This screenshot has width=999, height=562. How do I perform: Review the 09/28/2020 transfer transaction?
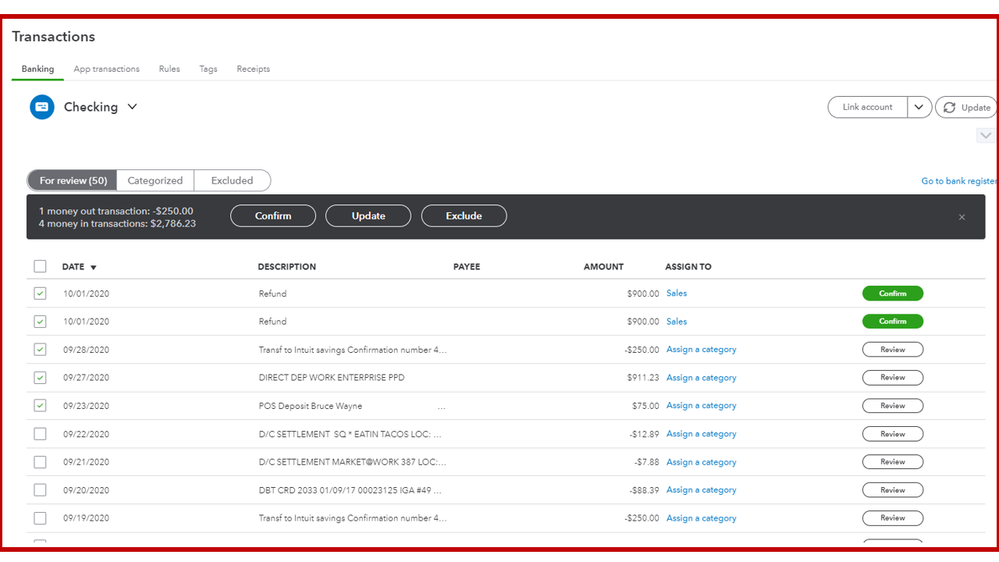[893, 350]
